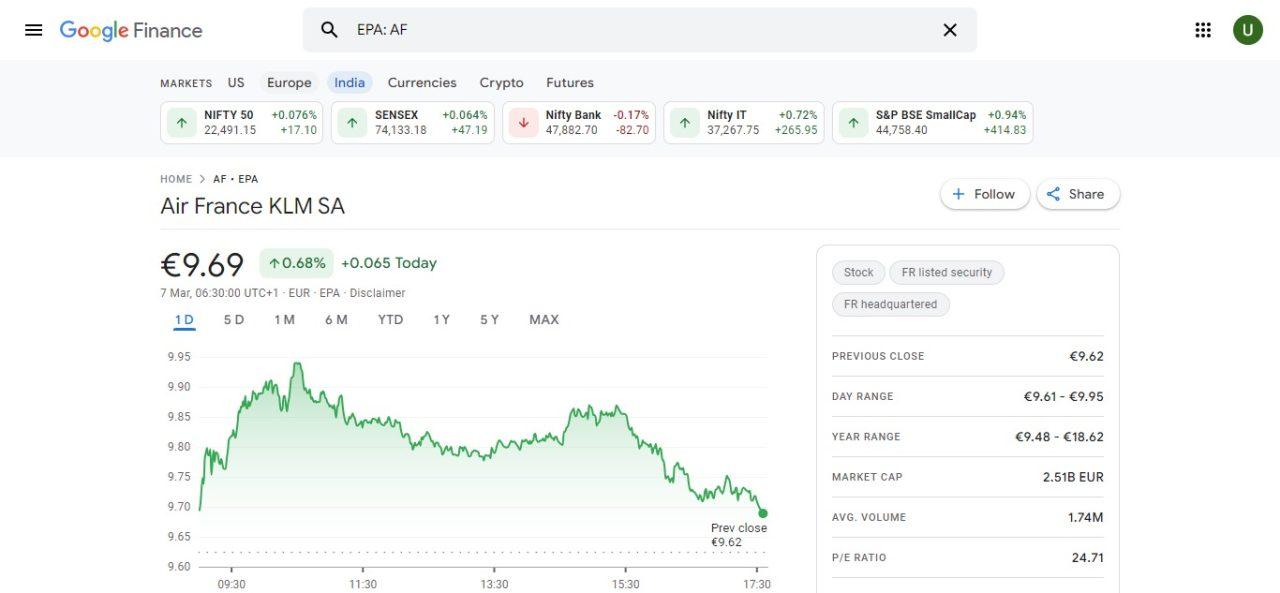This screenshot has width=1280, height=593.
Task: Open the Google apps grid
Action: (x=1203, y=30)
